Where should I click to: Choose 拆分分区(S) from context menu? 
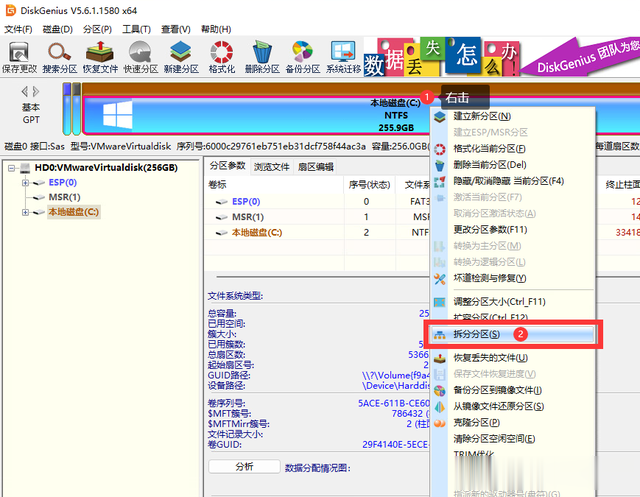coord(513,335)
